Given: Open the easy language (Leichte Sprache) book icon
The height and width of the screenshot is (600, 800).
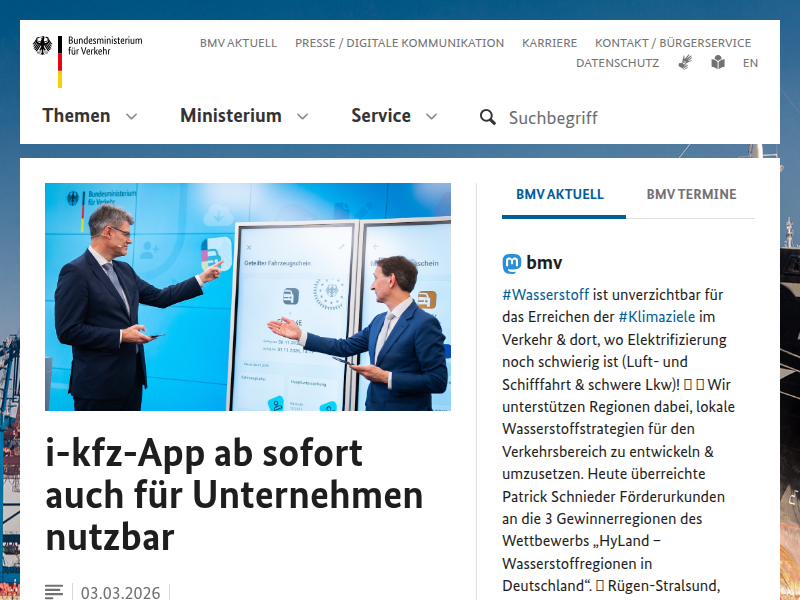Looking at the screenshot, I should pyautogui.click(x=718, y=62).
